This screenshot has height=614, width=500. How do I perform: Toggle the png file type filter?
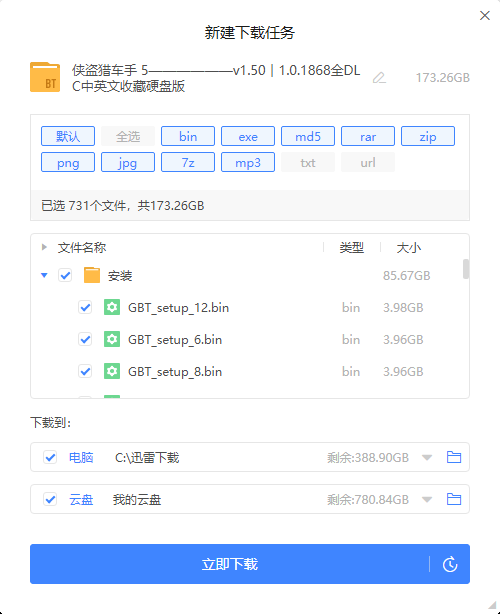point(68,162)
